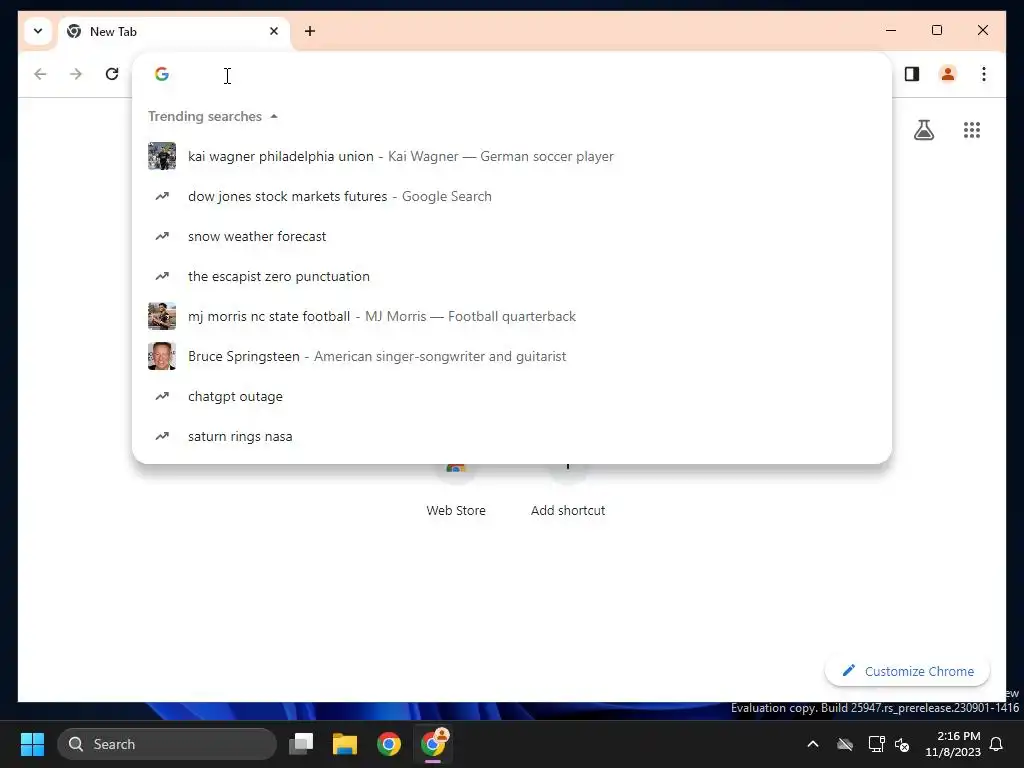Go back to the previous page

tap(40, 74)
